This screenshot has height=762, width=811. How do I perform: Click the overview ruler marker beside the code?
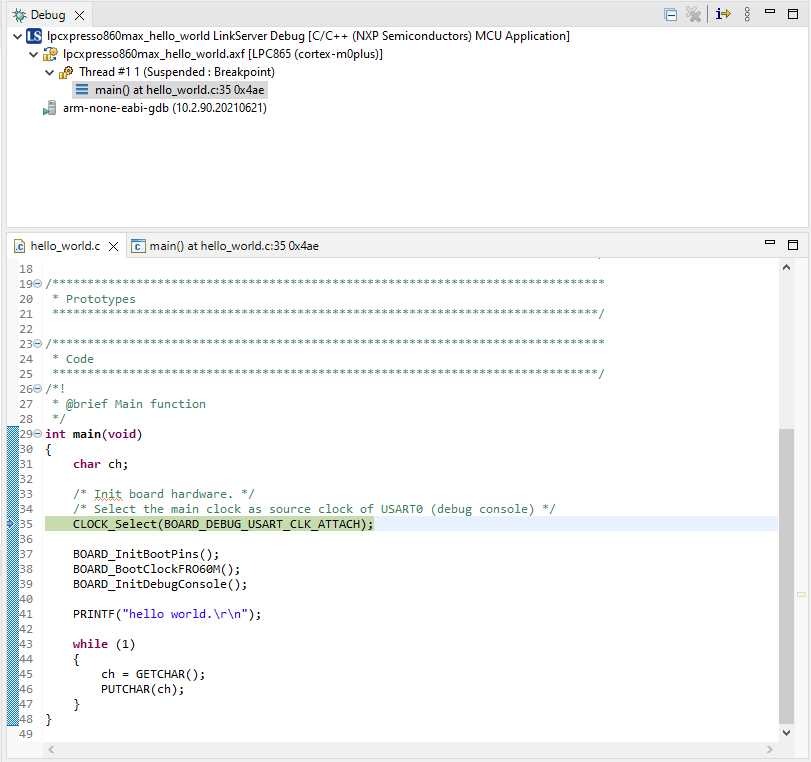801,595
